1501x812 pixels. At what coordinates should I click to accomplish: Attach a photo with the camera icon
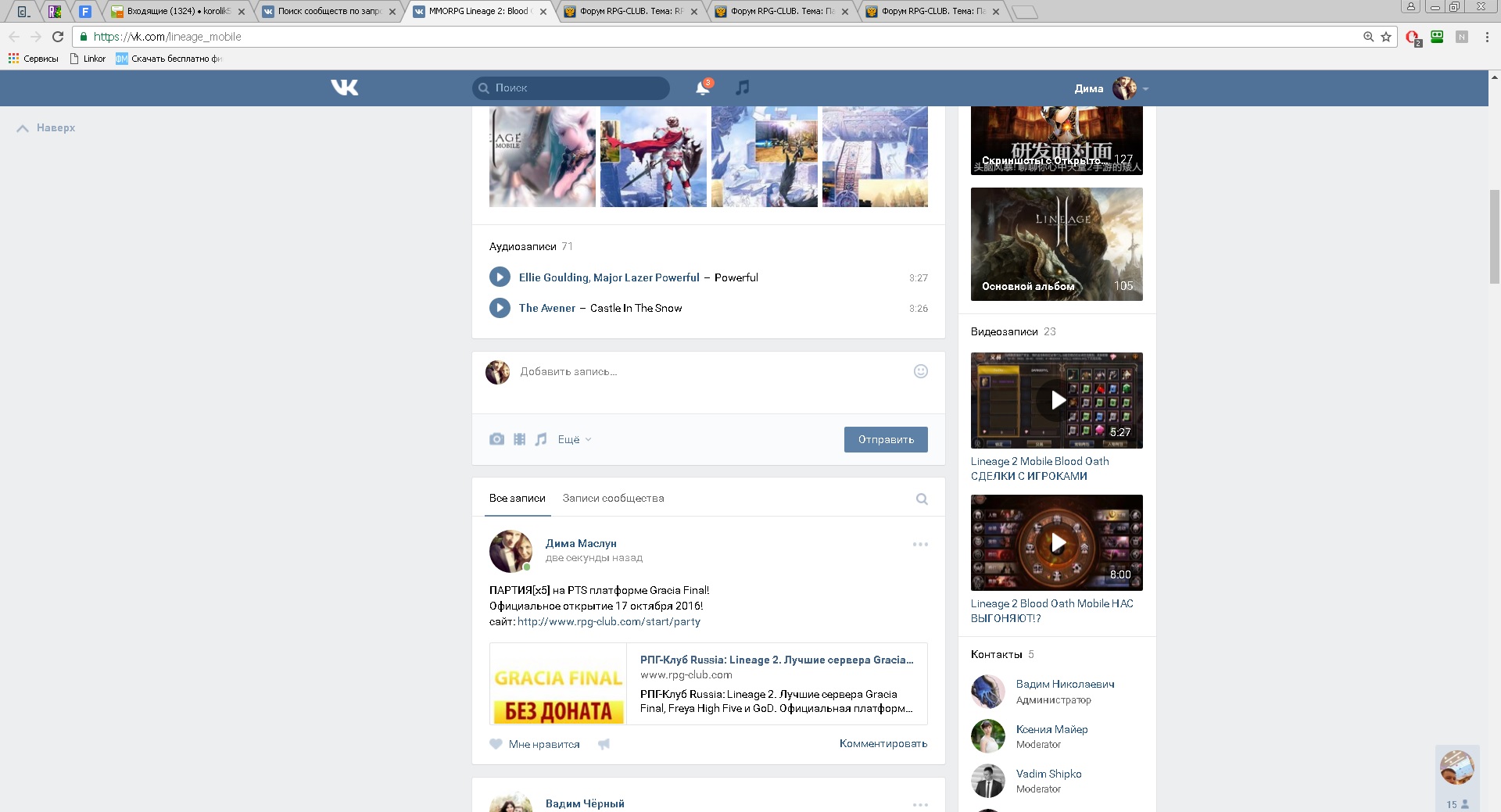(496, 439)
